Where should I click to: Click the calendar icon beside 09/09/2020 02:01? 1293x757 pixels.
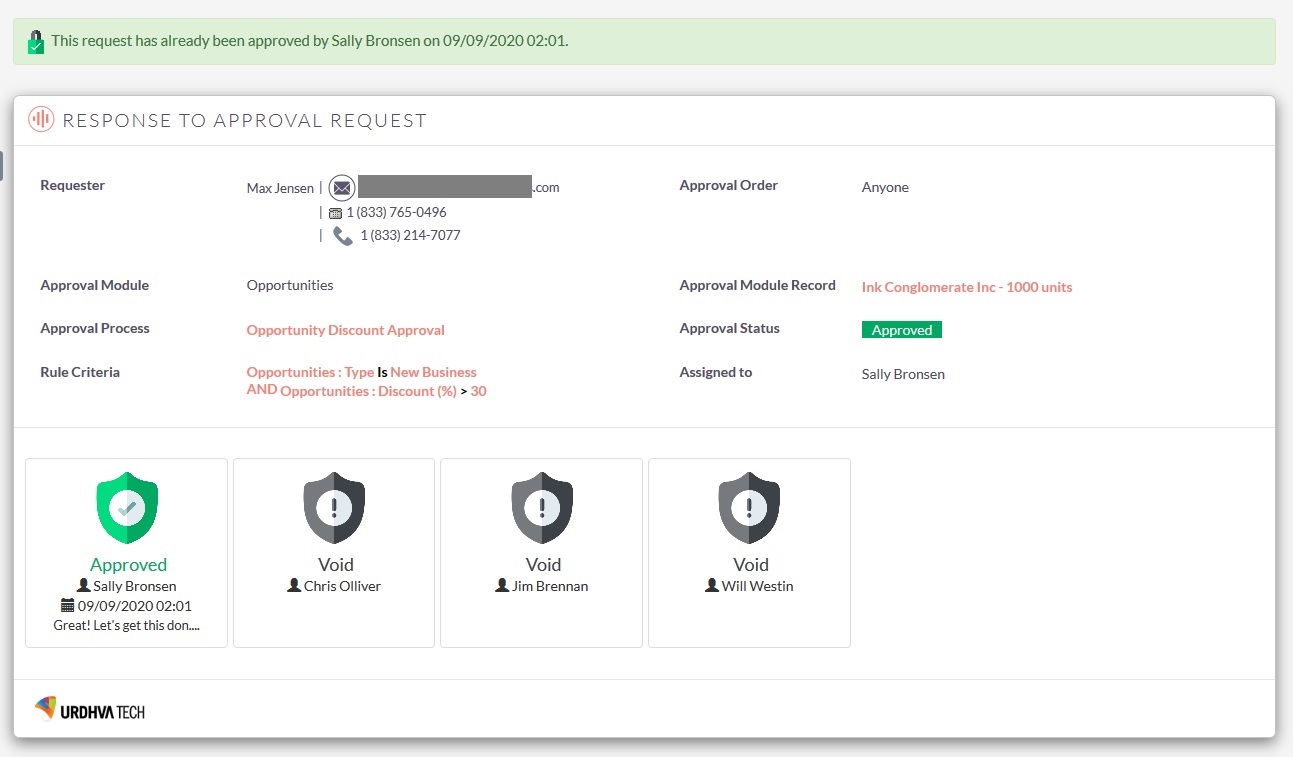67,605
